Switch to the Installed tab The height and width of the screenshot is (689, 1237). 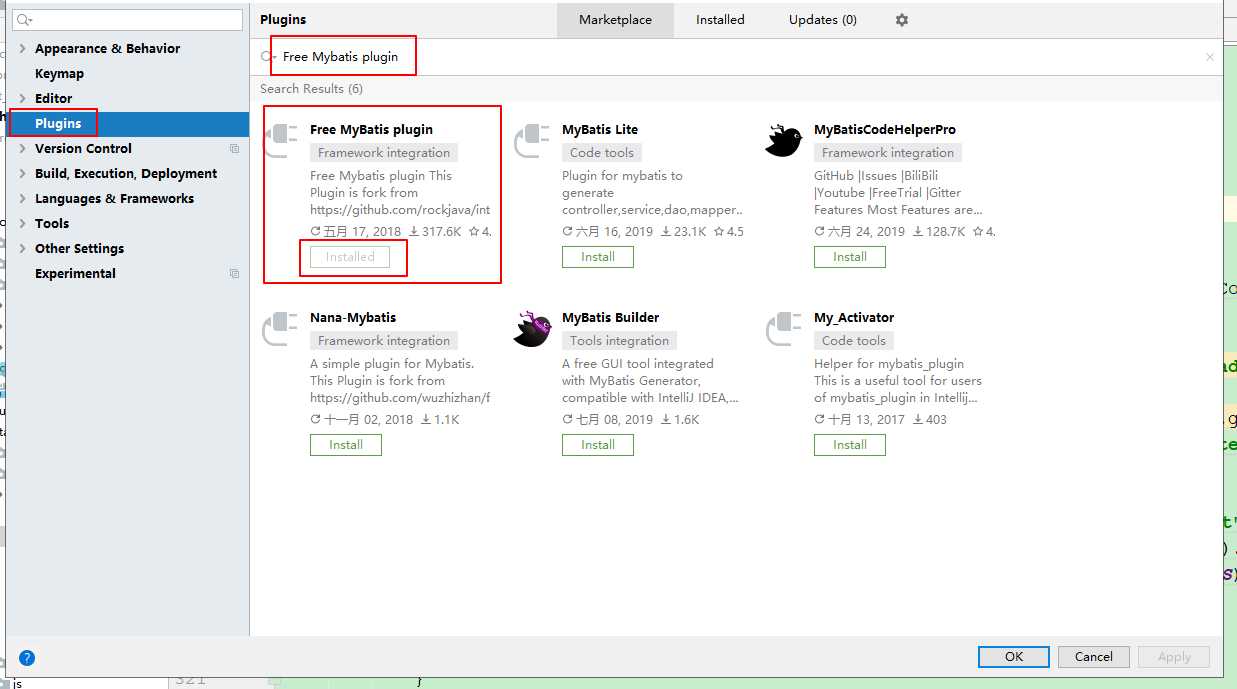tap(720, 20)
